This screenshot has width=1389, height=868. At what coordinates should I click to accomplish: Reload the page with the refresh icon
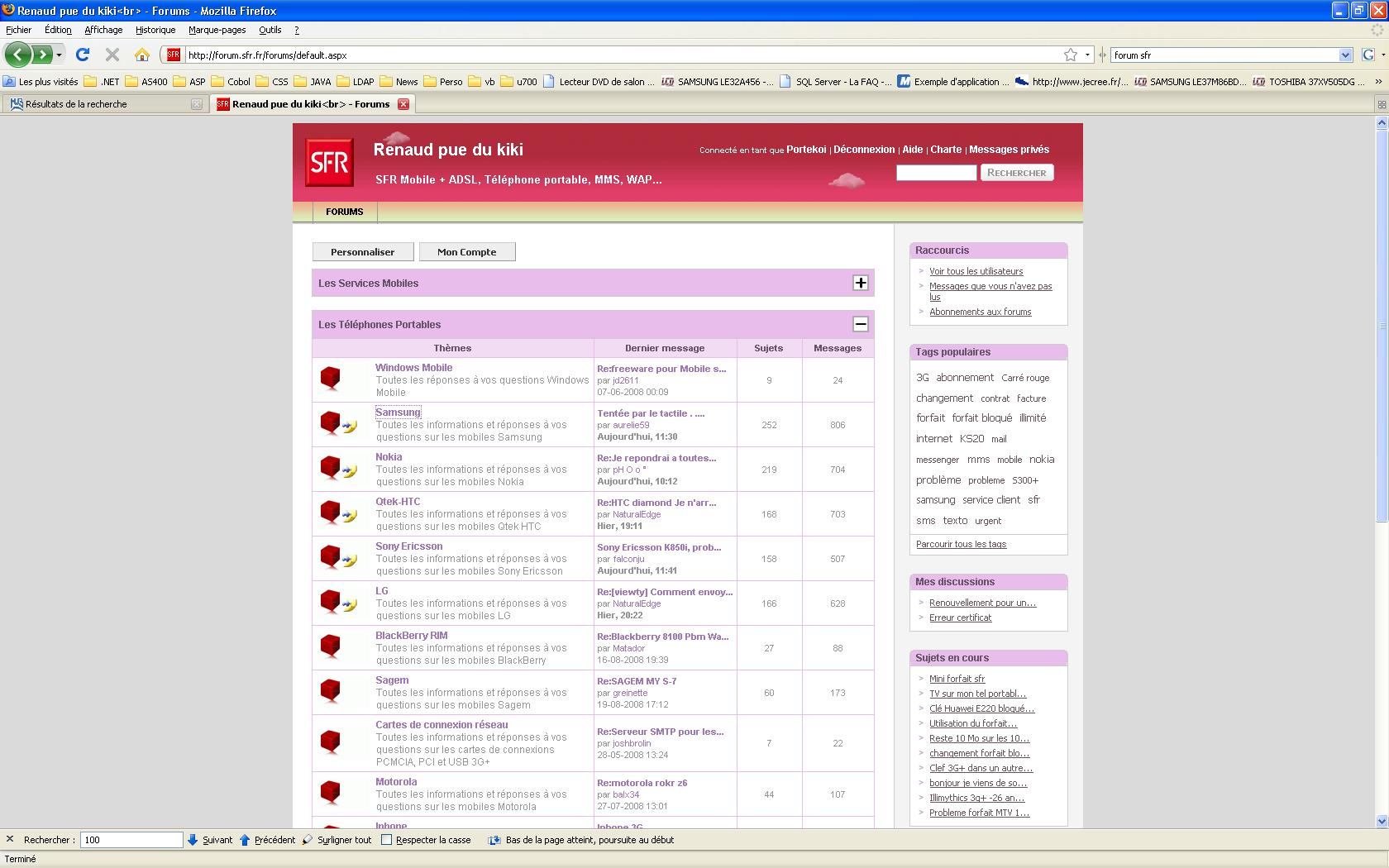click(83, 55)
